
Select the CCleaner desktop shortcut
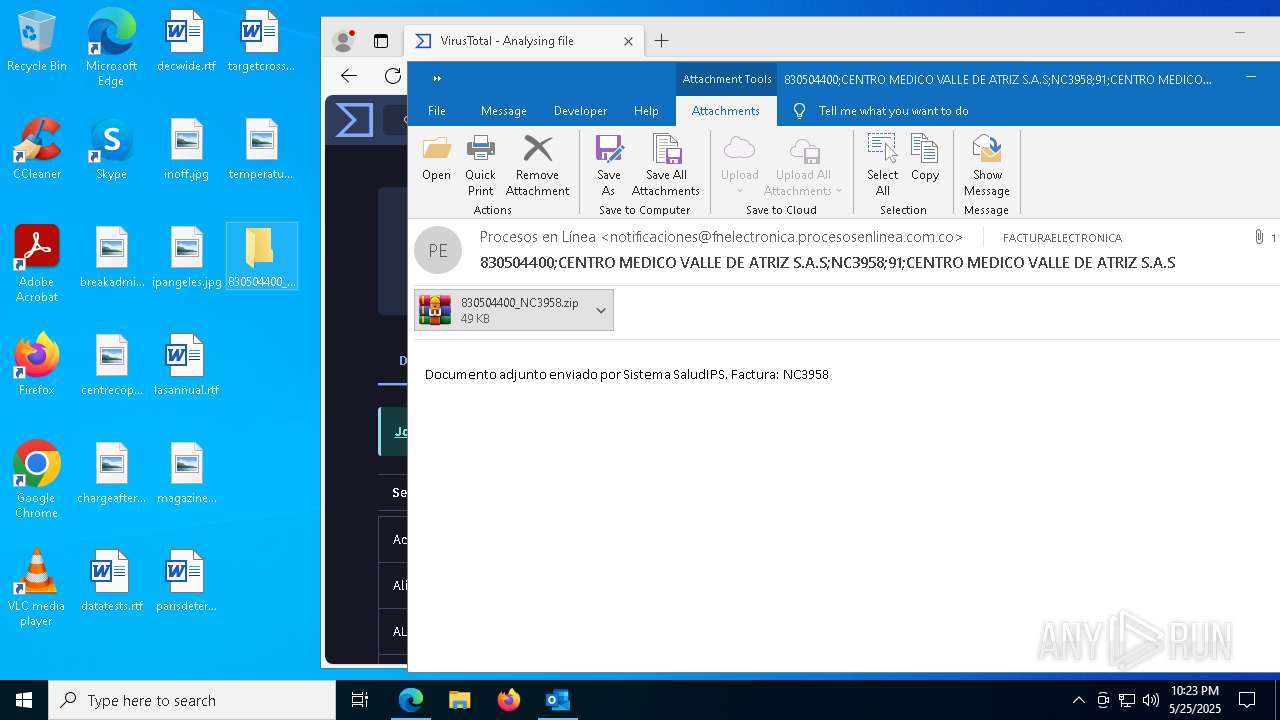37,149
